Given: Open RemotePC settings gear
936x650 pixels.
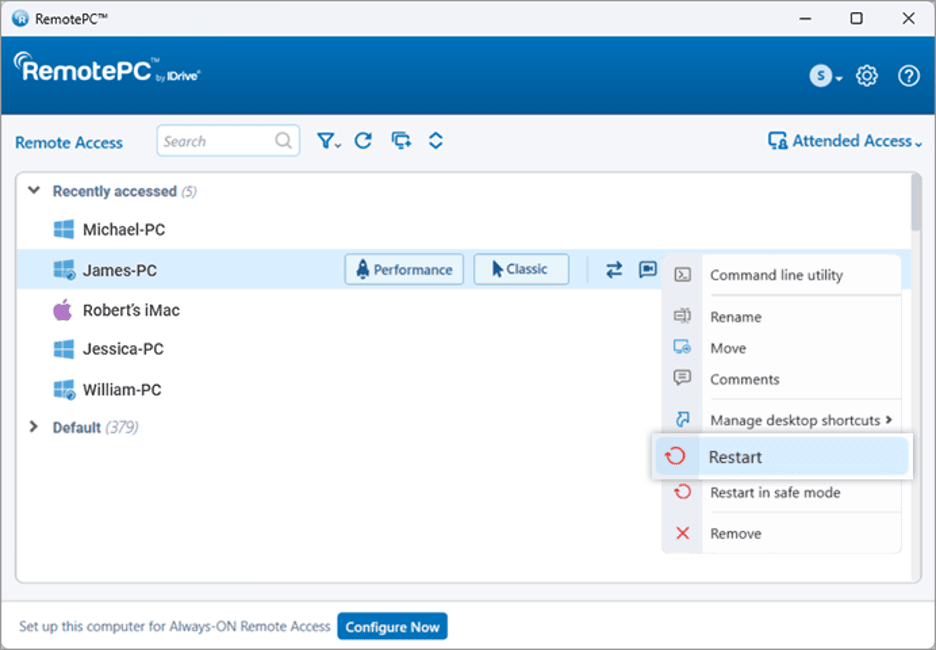Looking at the screenshot, I should (866, 75).
